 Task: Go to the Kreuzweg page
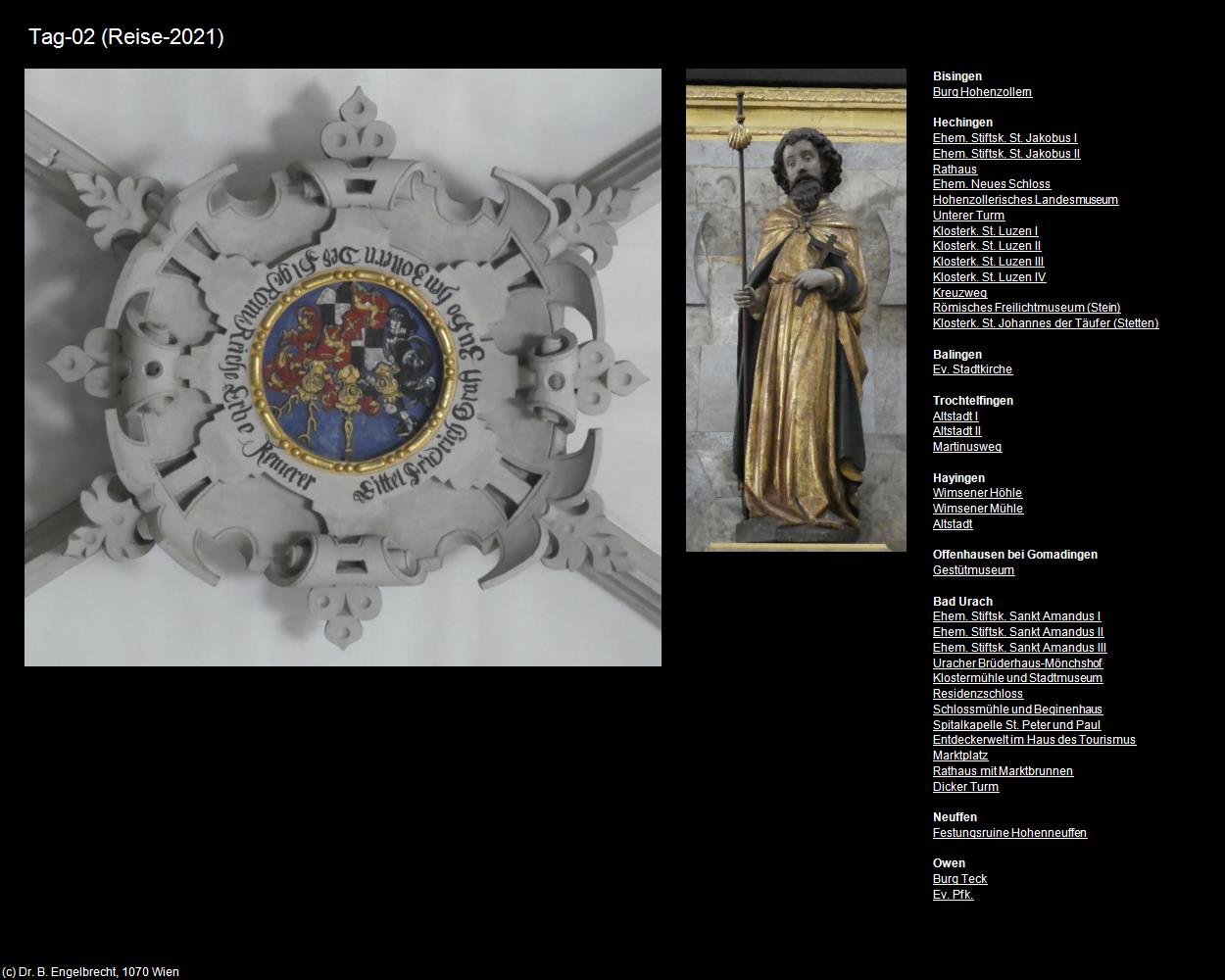click(x=959, y=293)
